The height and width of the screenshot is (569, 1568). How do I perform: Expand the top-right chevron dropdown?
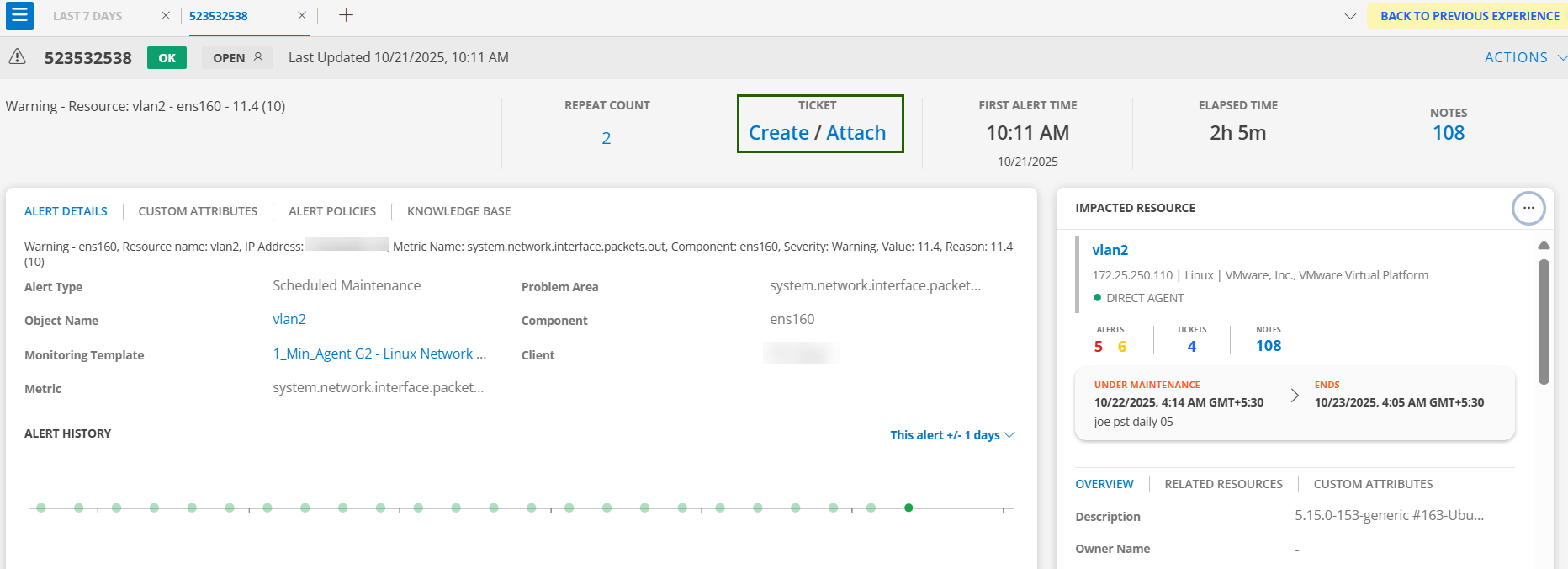point(1350,16)
